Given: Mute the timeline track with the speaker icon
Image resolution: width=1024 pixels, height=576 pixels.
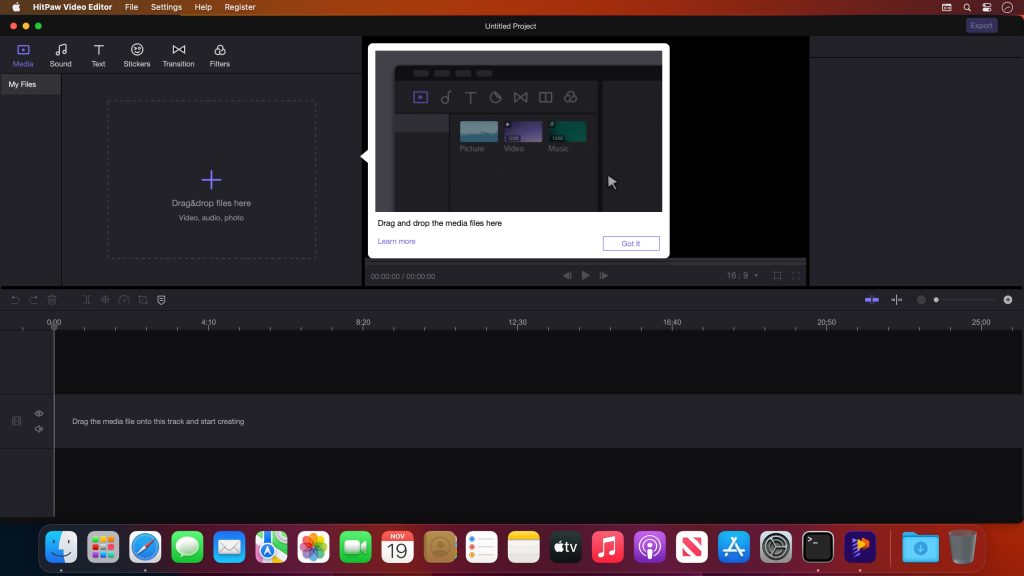Looking at the screenshot, I should 39,428.
